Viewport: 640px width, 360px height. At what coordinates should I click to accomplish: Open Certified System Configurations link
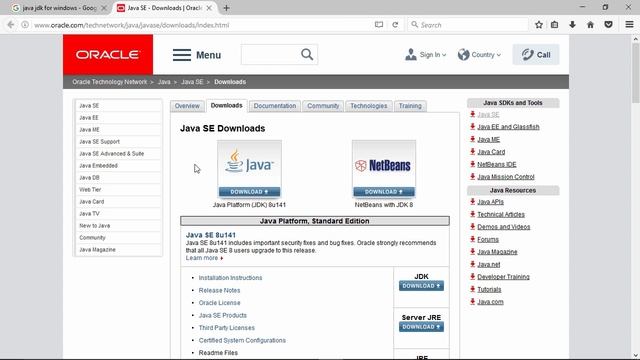click(242, 340)
